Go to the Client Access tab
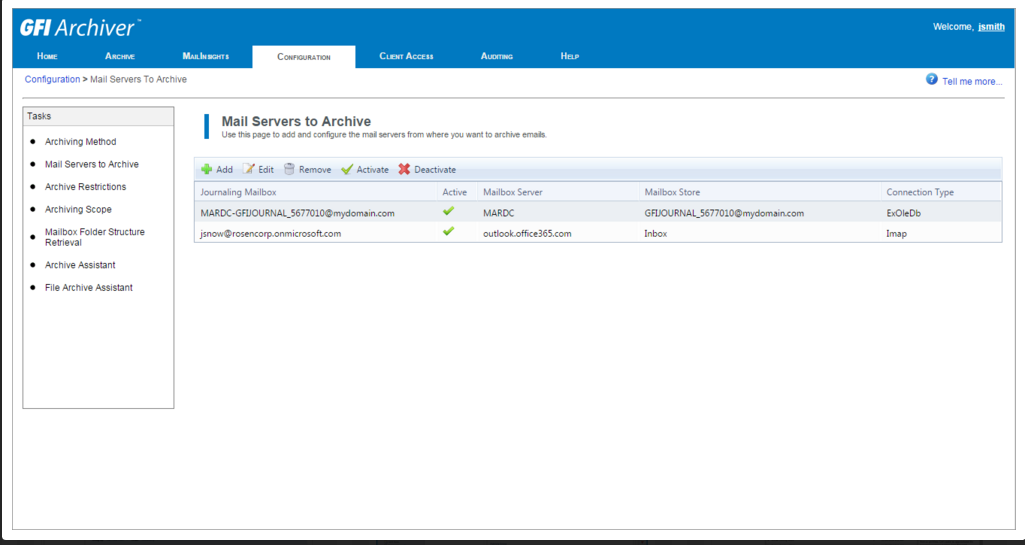This screenshot has width=1025, height=545. coord(407,56)
